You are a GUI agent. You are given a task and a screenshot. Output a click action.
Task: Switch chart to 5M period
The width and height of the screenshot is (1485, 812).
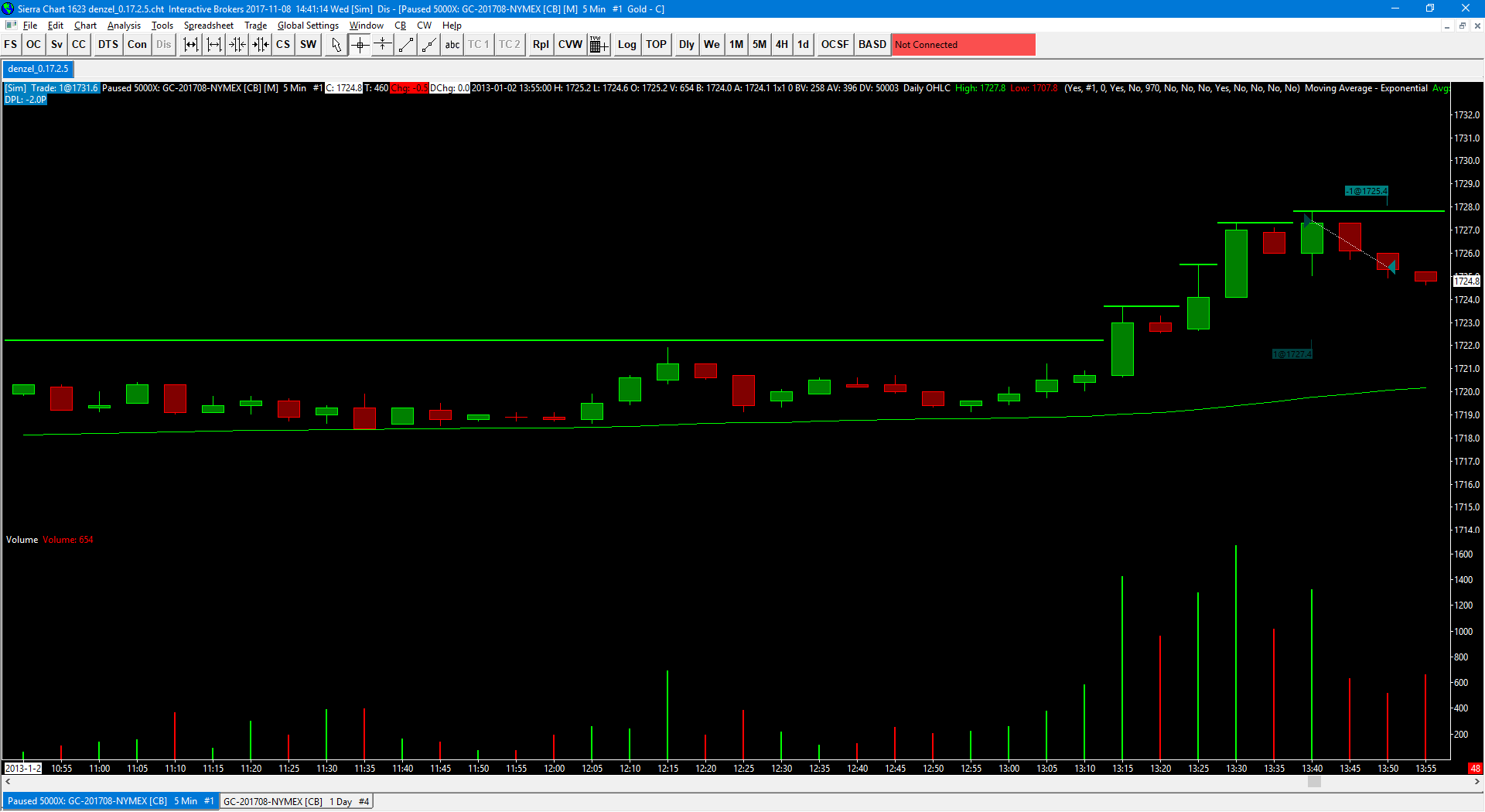point(760,45)
